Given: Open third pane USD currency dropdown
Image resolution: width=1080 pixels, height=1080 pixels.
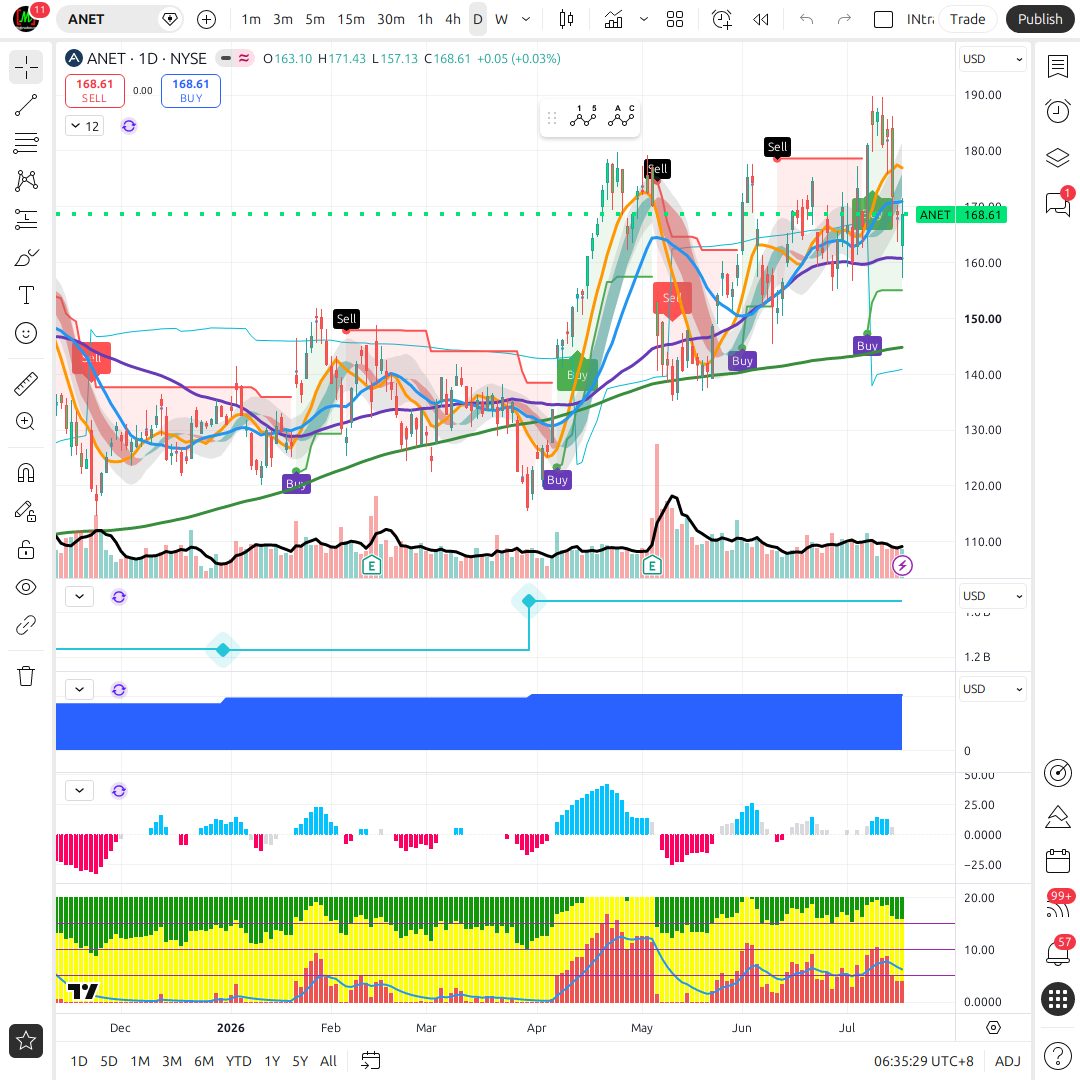Looking at the screenshot, I should click(992, 689).
